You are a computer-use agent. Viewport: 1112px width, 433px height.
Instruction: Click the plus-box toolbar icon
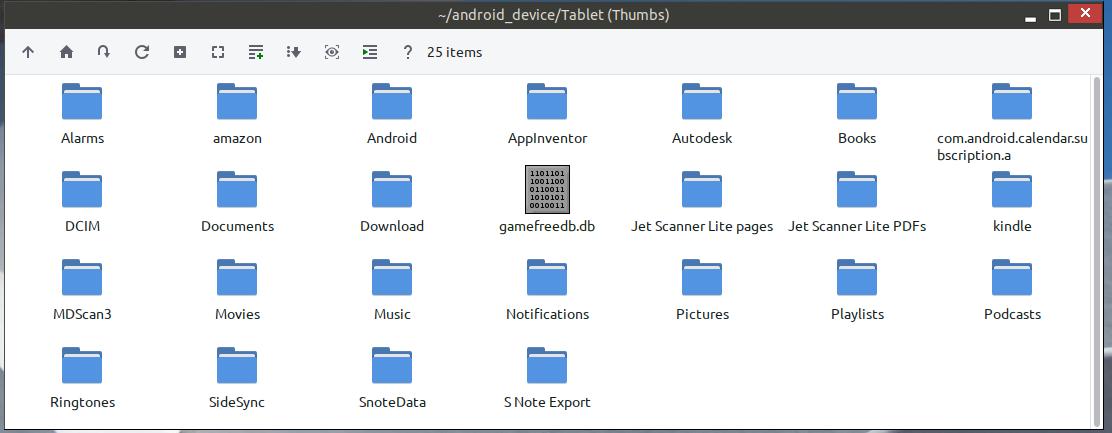(180, 52)
